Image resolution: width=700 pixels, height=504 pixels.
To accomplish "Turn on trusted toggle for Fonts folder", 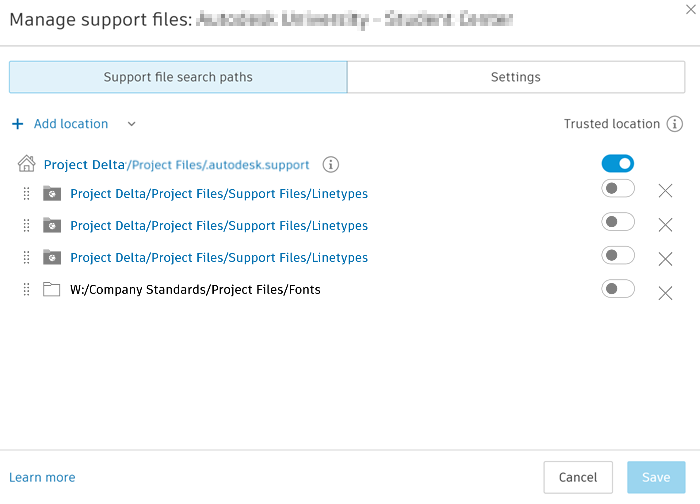I will (x=618, y=289).
